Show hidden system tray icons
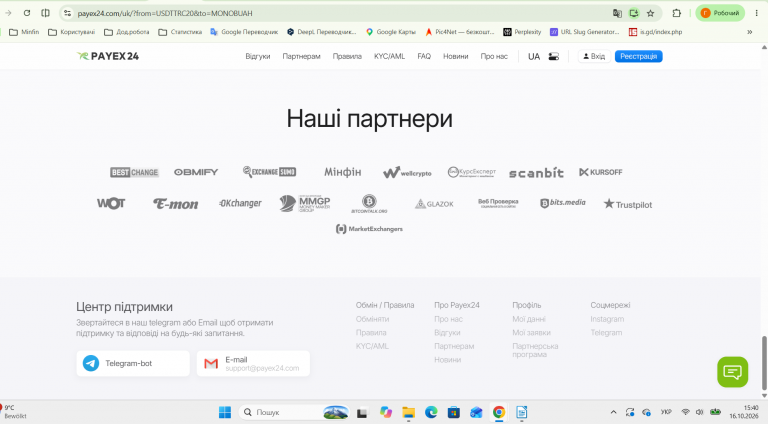The height and width of the screenshot is (424, 768). point(613,412)
